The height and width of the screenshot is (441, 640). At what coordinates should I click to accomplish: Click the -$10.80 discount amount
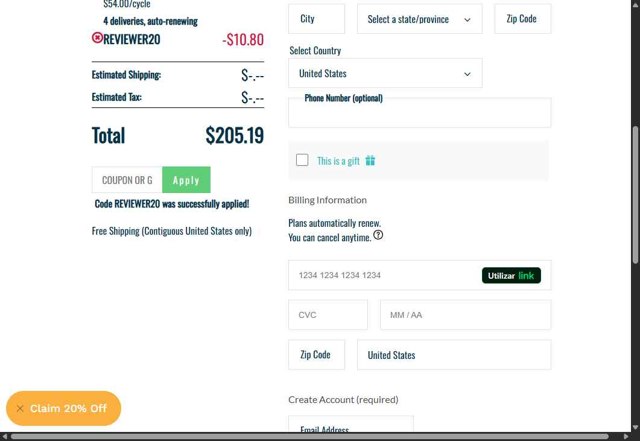(x=243, y=40)
